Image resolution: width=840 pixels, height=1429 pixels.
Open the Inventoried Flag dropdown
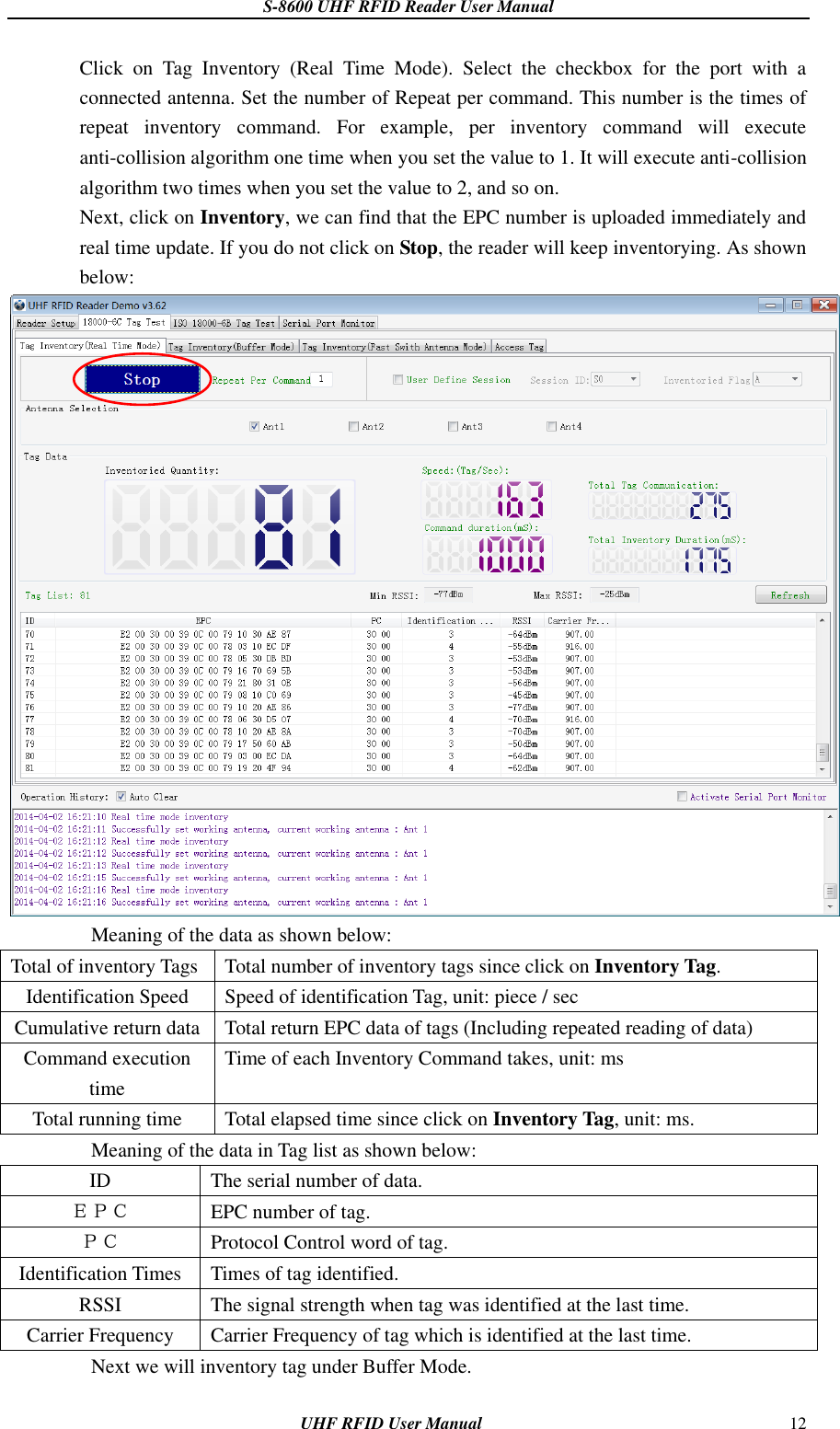[777, 379]
